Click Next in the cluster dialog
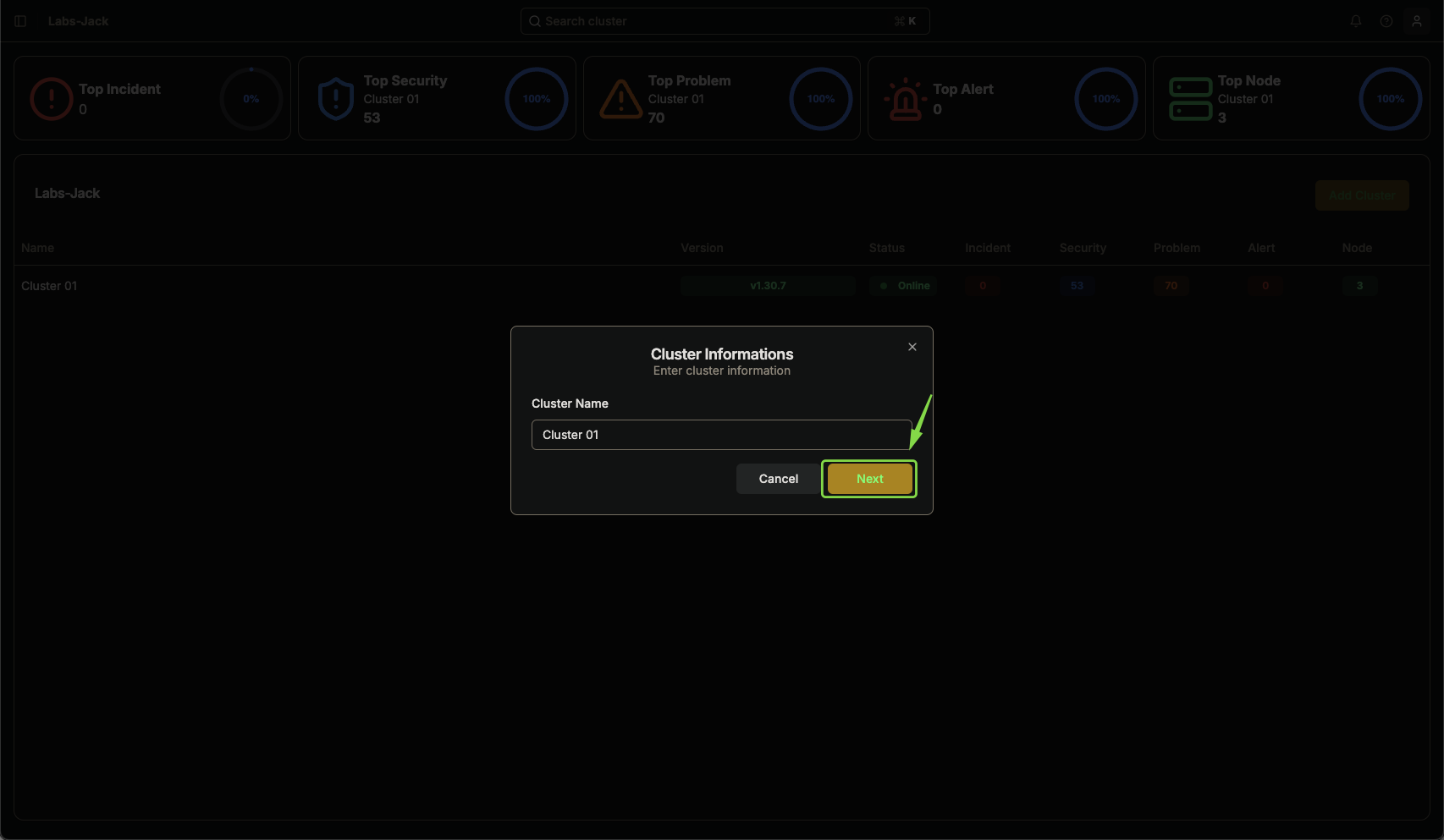Screen dimensions: 1444x840 click(869, 479)
